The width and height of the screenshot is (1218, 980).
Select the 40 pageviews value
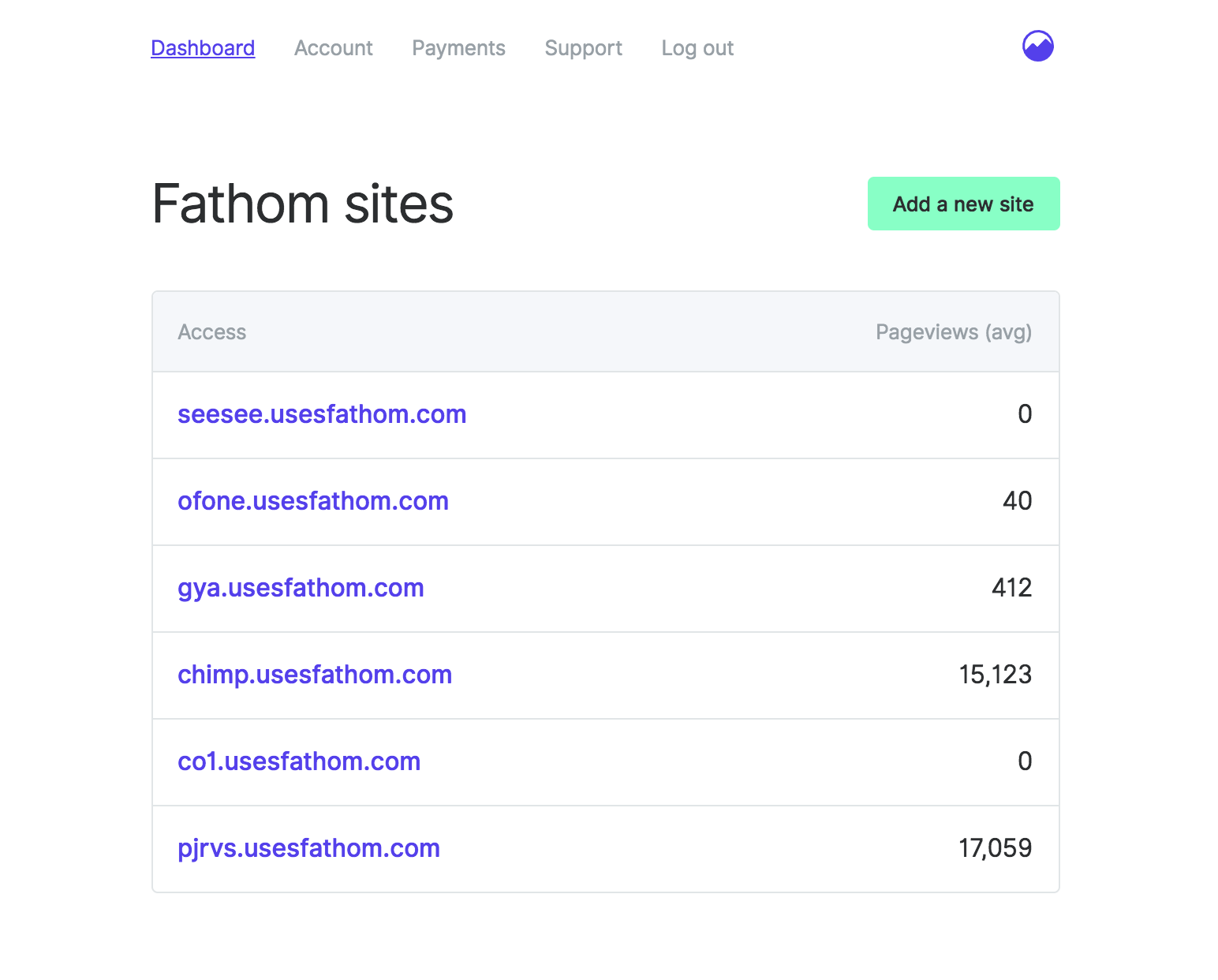(x=1018, y=501)
